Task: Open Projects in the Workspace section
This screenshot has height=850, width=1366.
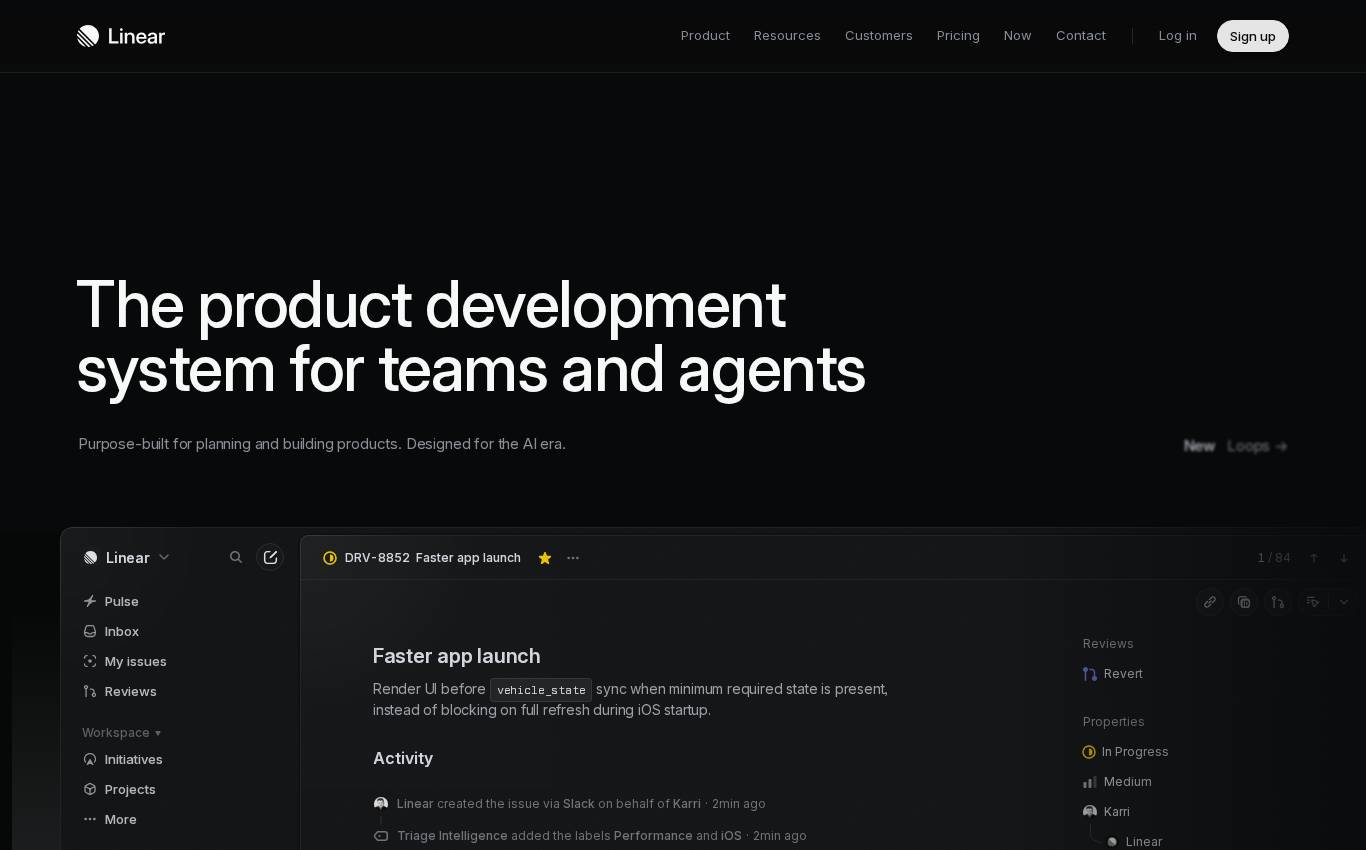Action: tap(120, 789)
